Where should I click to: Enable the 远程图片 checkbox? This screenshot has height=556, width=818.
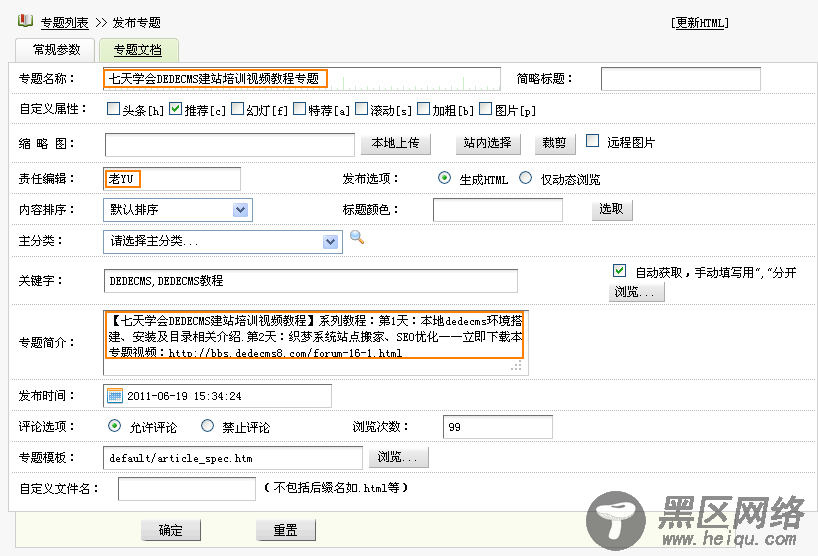click(x=593, y=141)
